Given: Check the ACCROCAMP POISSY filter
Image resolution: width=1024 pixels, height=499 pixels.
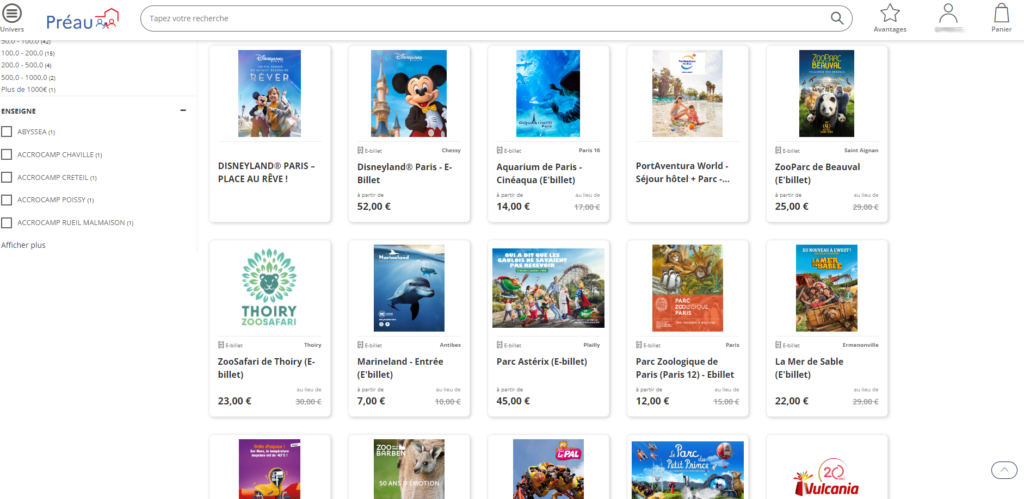Looking at the screenshot, I should [x=7, y=200].
